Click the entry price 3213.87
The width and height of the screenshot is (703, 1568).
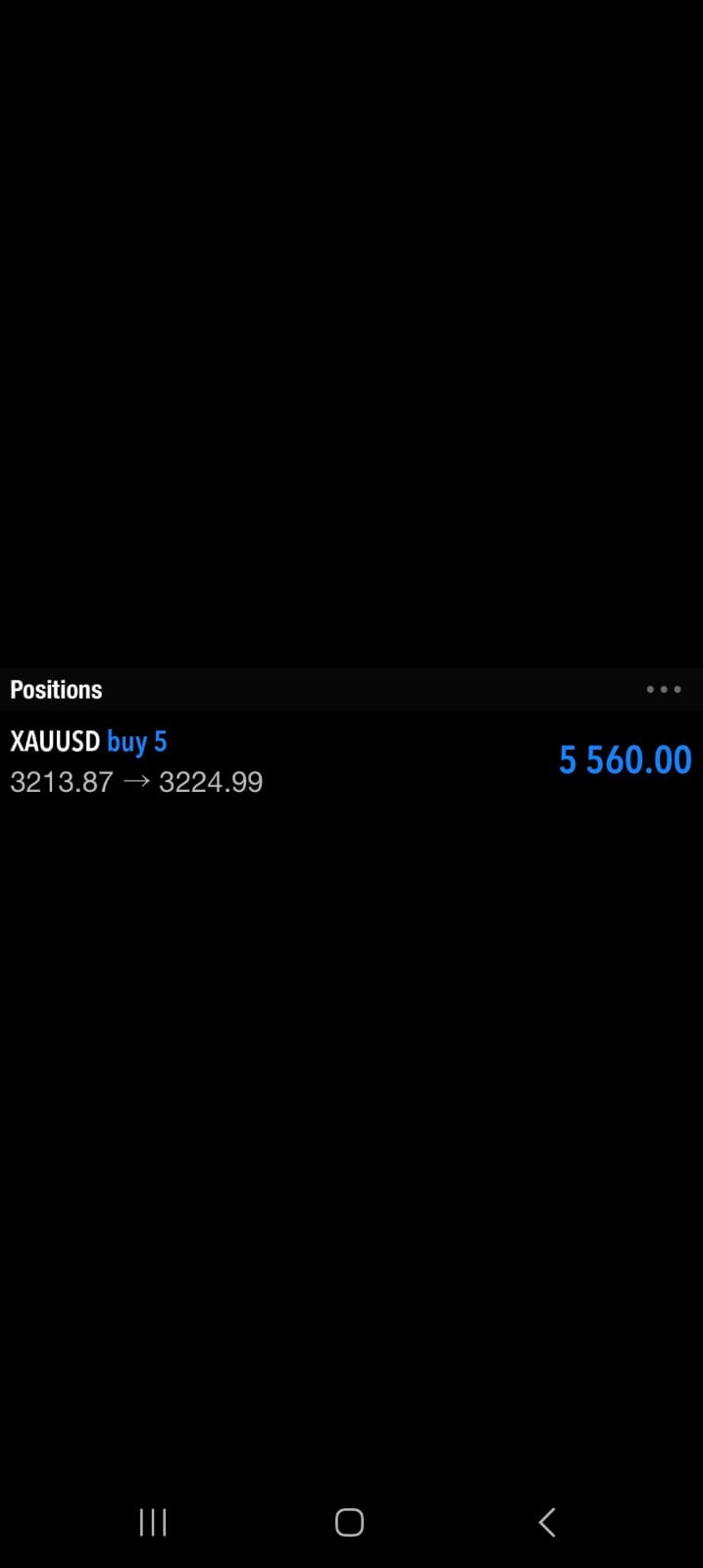[61, 782]
